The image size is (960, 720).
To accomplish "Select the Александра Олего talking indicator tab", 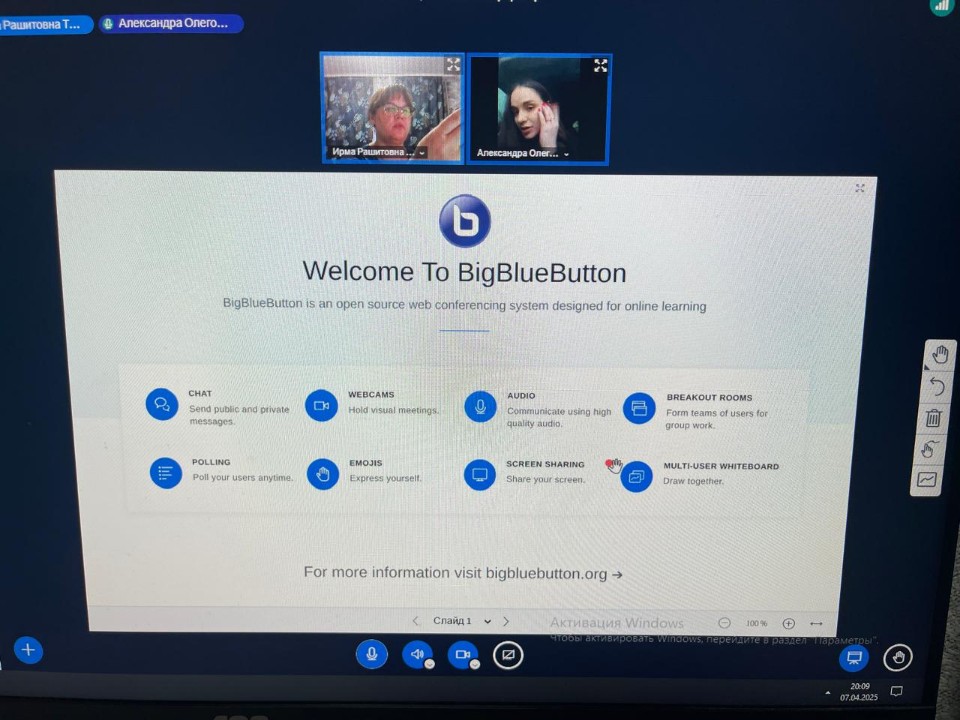I will tap(171, 23).
